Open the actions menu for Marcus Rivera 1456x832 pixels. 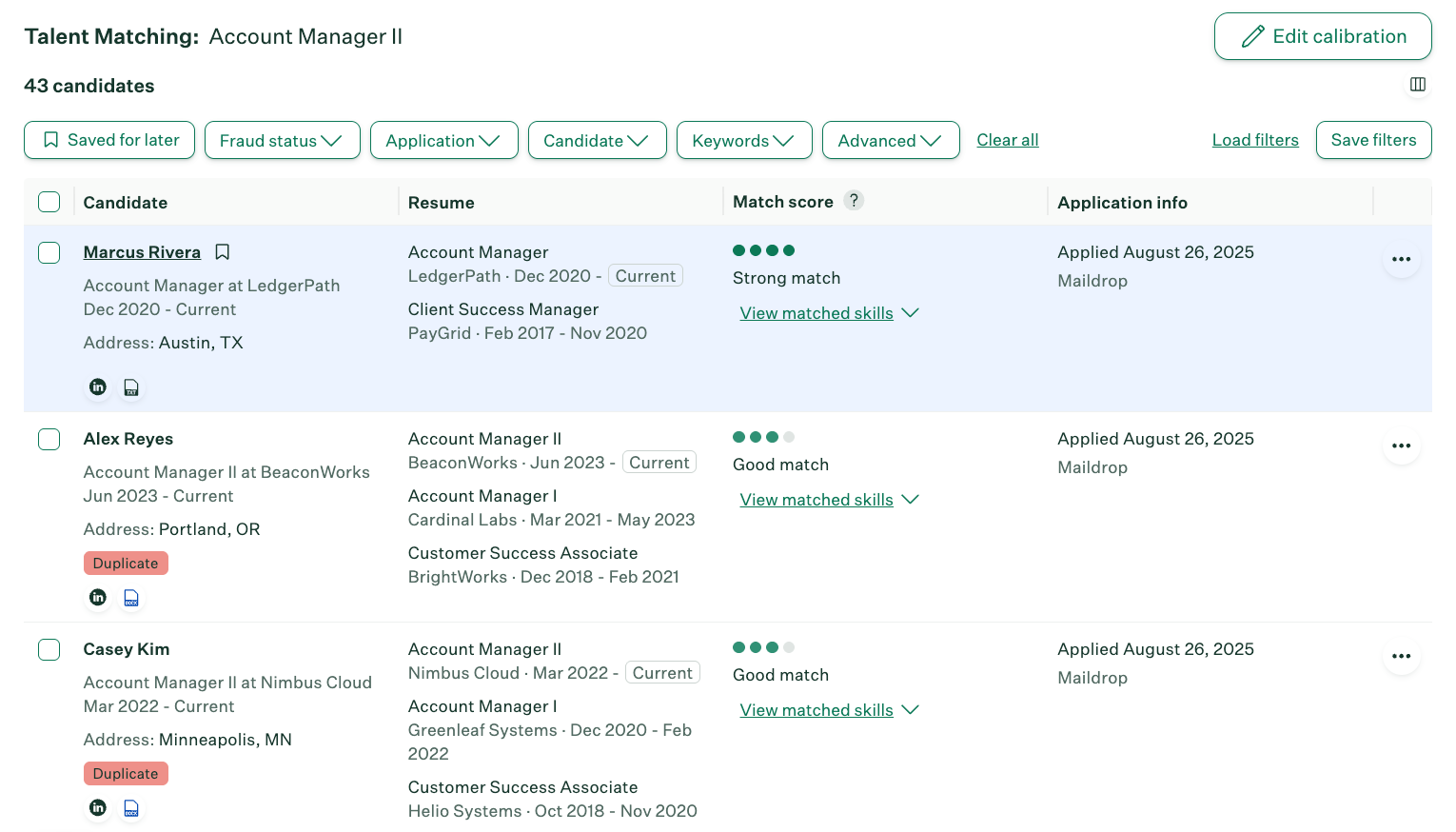tap(1401, 258)
